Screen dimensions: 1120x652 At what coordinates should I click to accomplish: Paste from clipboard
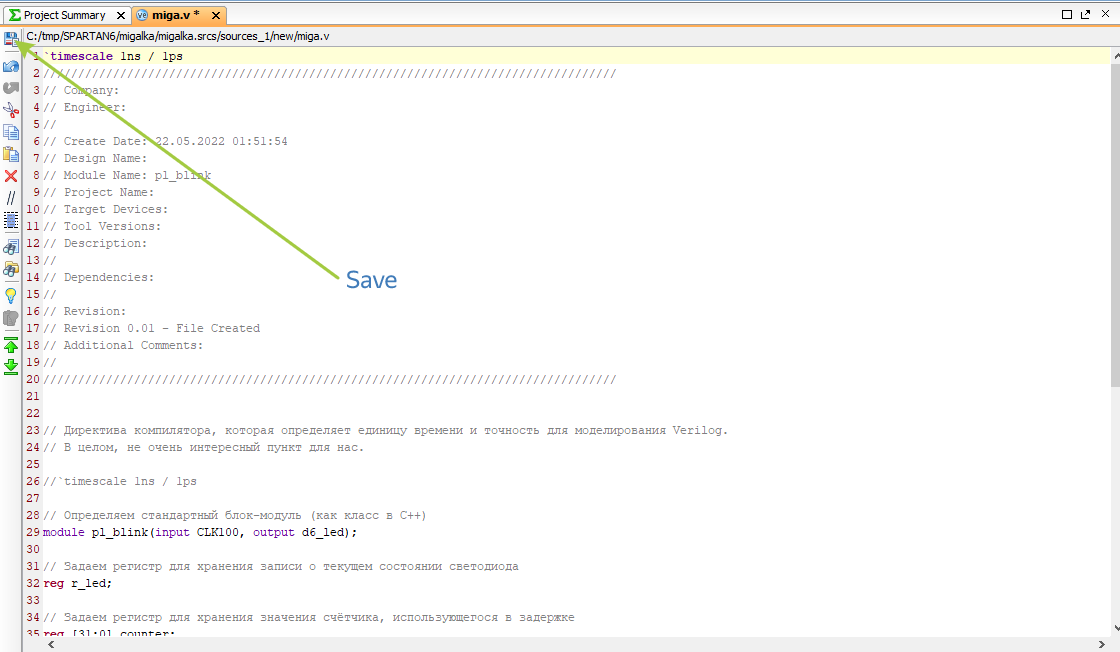point(11,154)
